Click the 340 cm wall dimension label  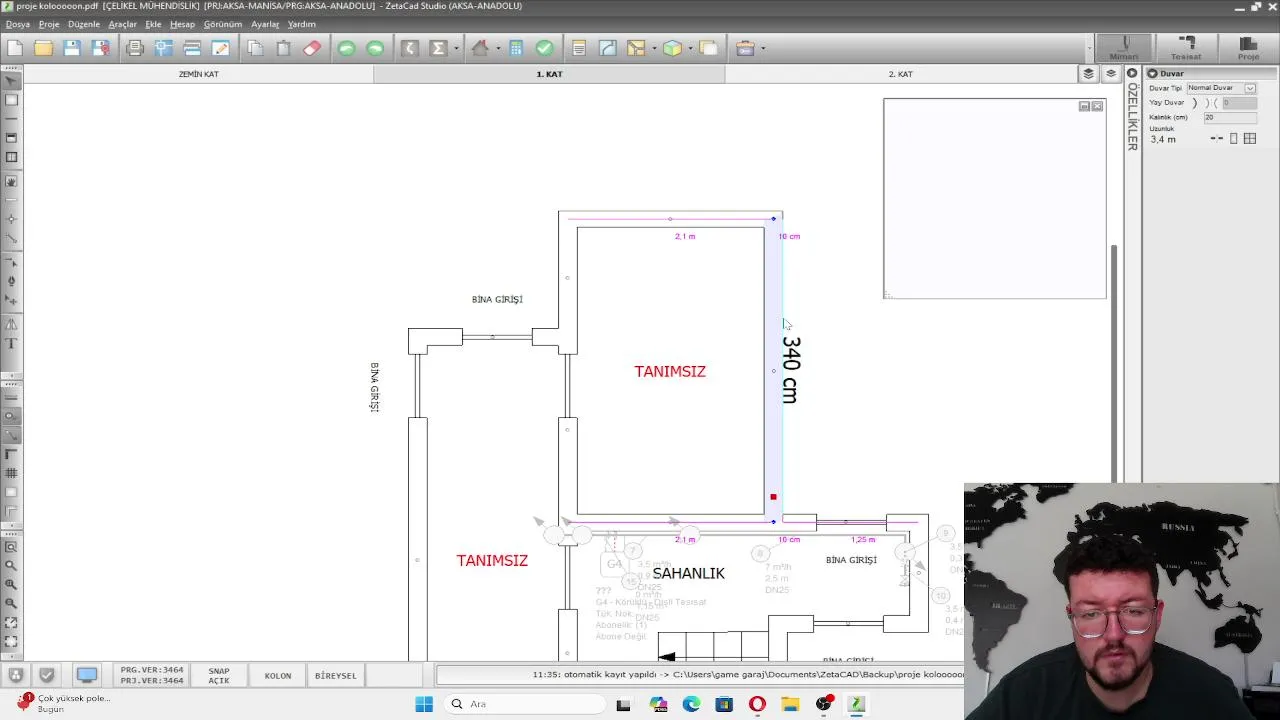click(790, 369)
